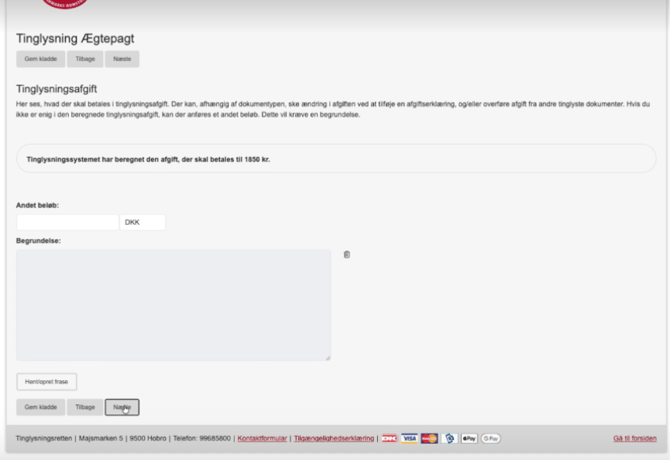Open the Kontaktformular link
Image resolution: width=670 pixels, height=460 pixels.
262,438
